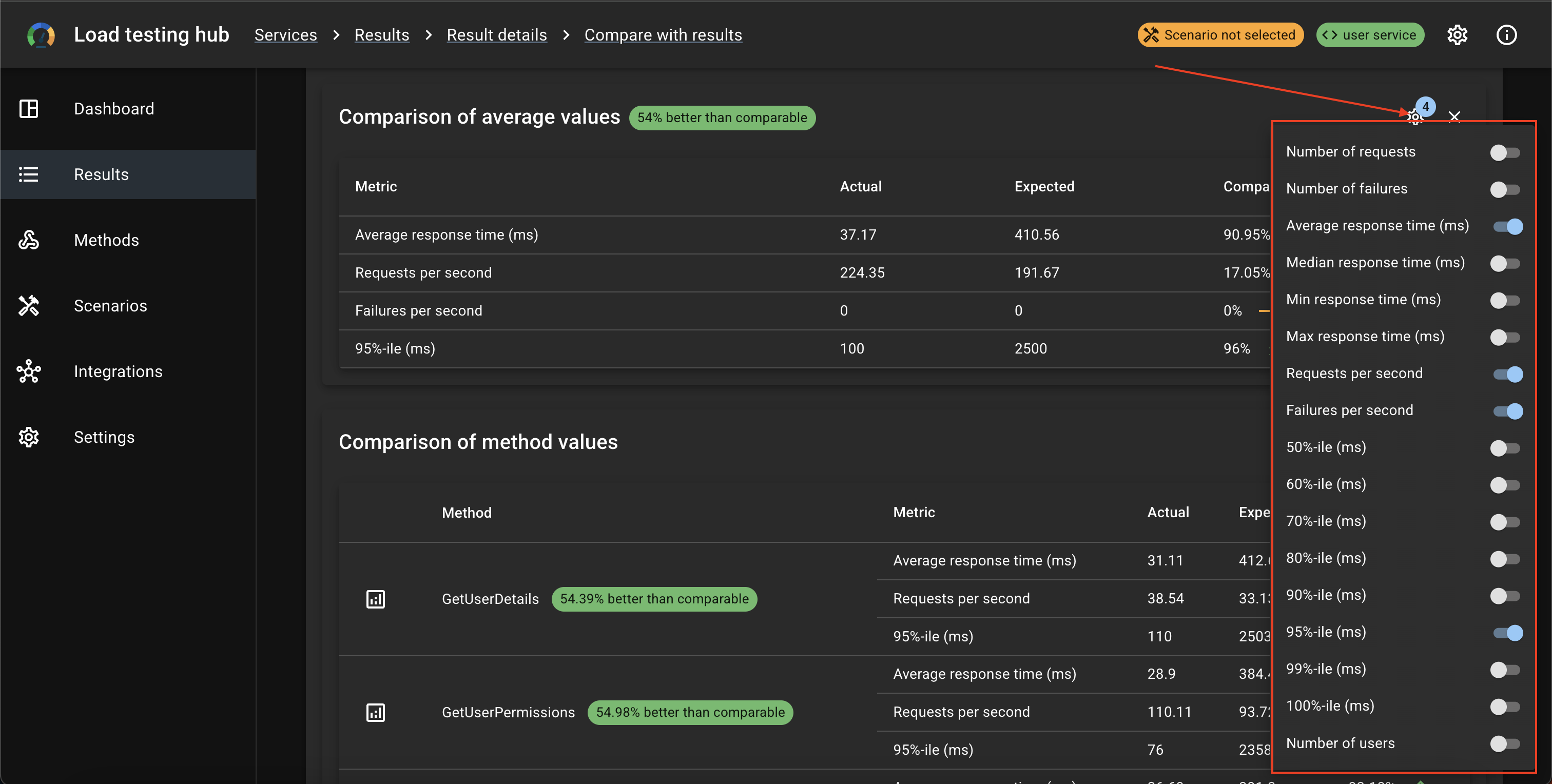This screenshot has width=1552, height=784.
Task: Disable the 95%-ile (ms) switch
Action: coord(1507,633)
